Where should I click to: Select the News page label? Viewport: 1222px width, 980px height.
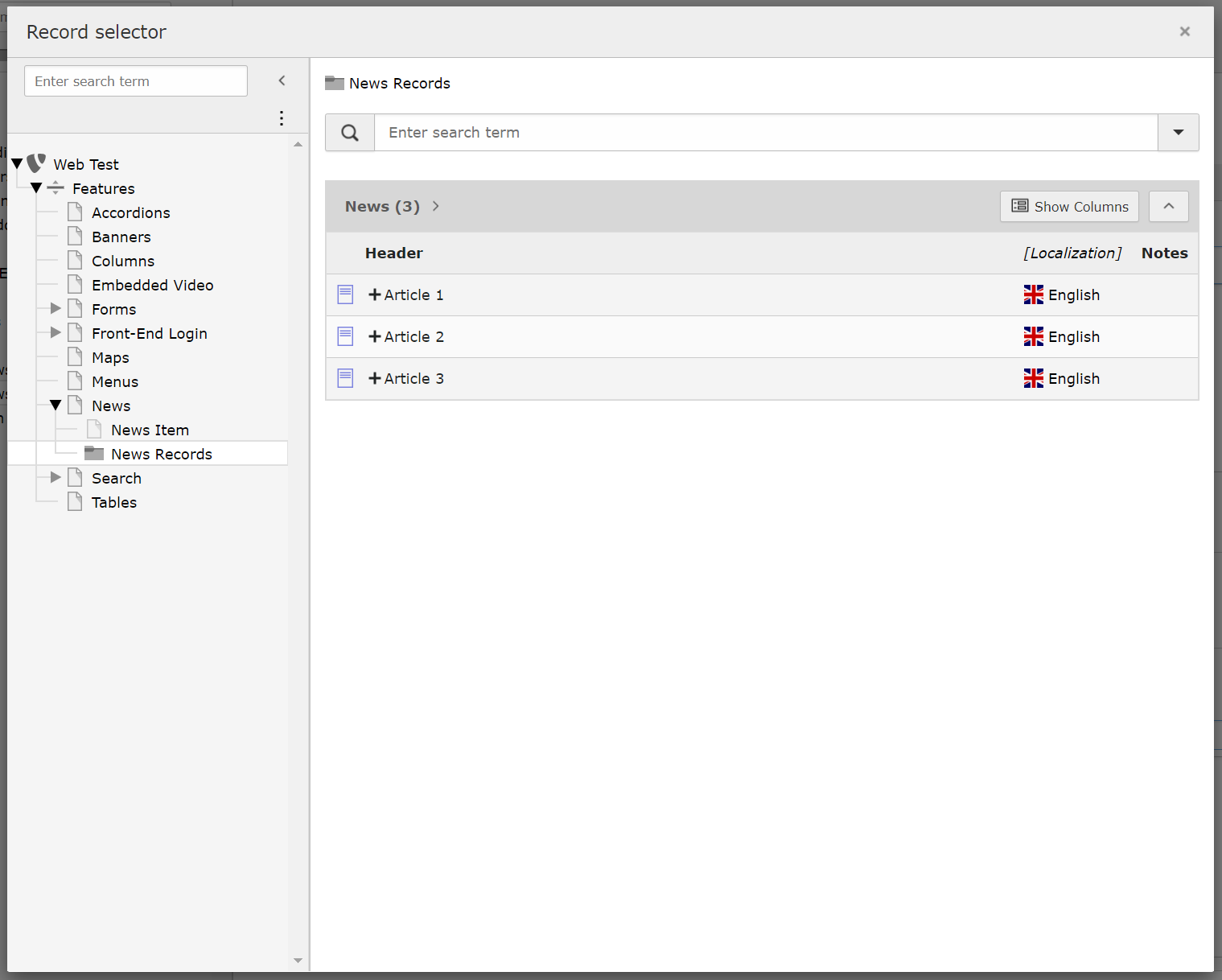[x=111, y=406]
